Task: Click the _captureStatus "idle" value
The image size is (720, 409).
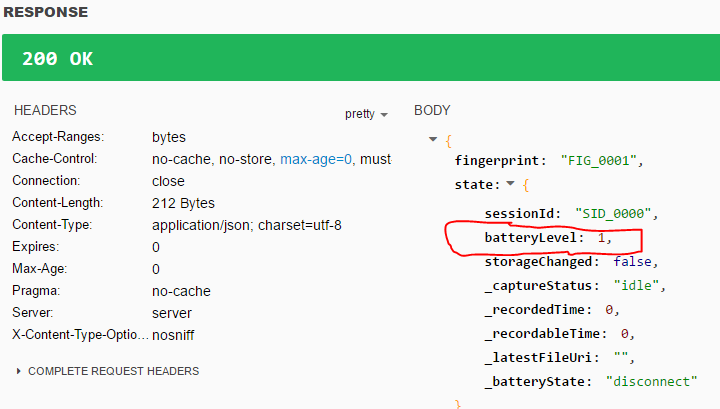Action: (636, 286)
